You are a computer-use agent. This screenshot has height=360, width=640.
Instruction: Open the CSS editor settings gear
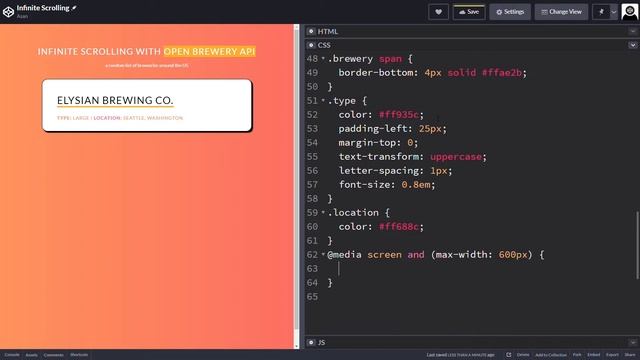311,45
